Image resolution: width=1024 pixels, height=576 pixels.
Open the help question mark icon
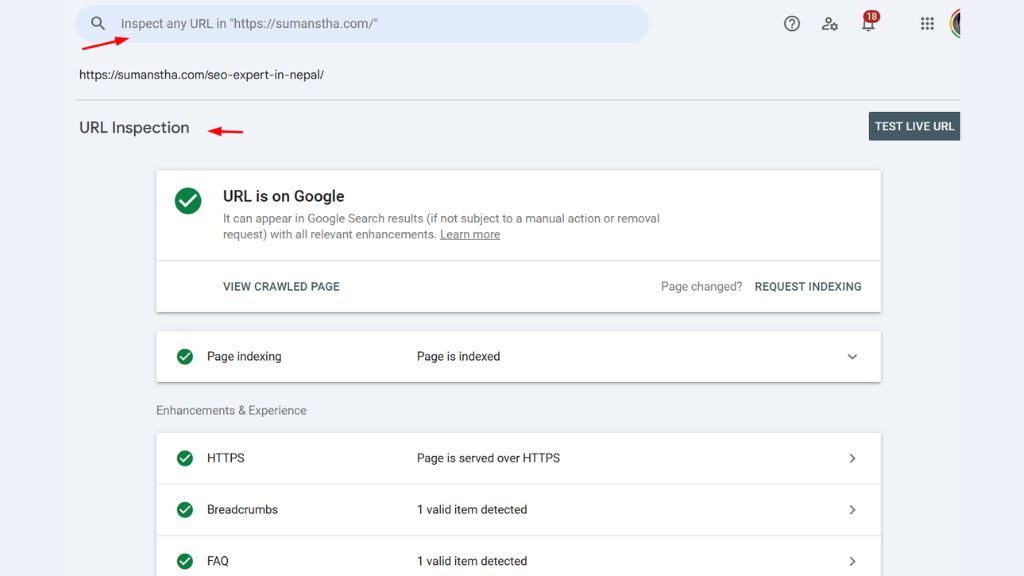(x=792, y=24)
